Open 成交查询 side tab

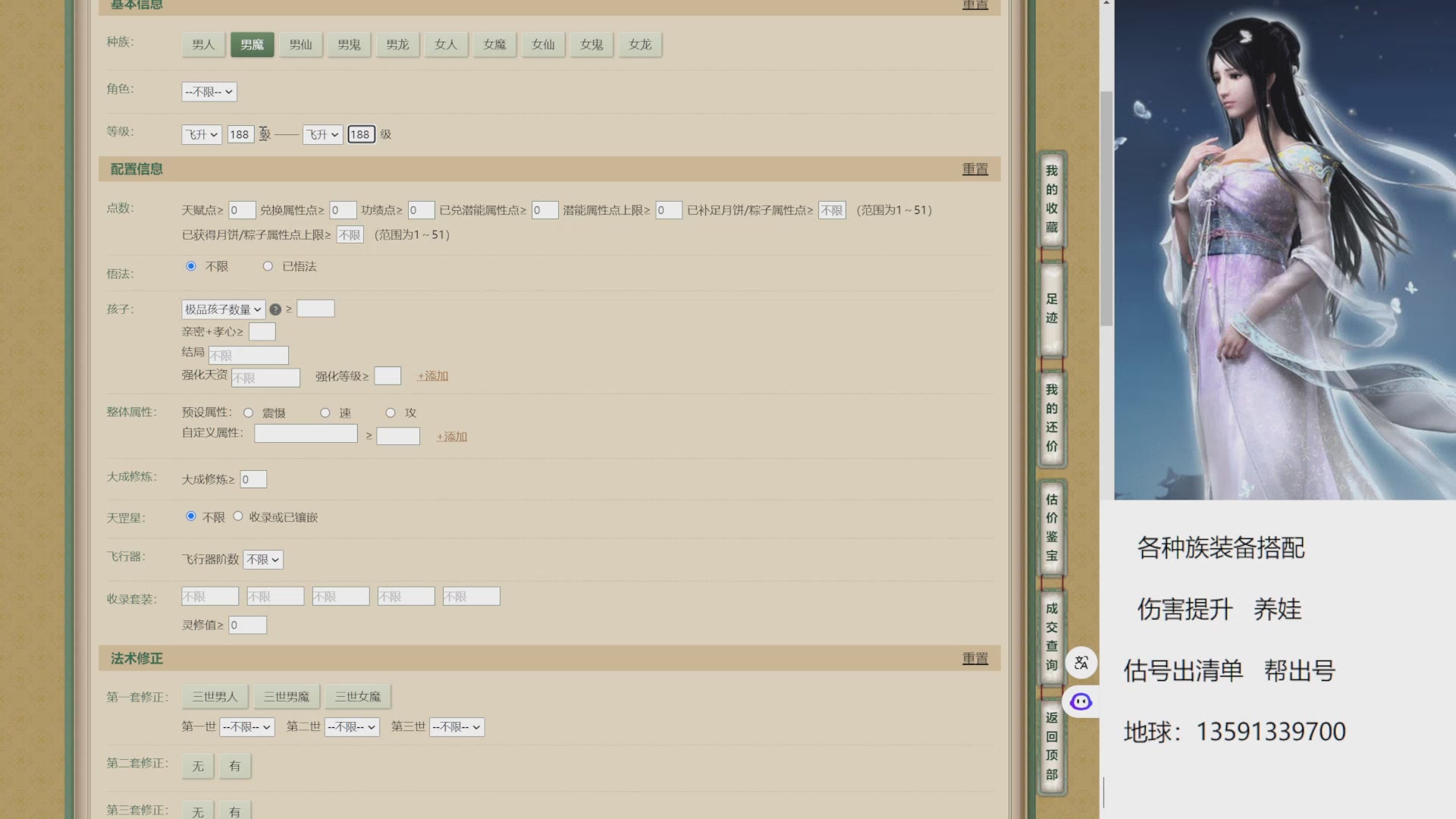point(1052,636)
